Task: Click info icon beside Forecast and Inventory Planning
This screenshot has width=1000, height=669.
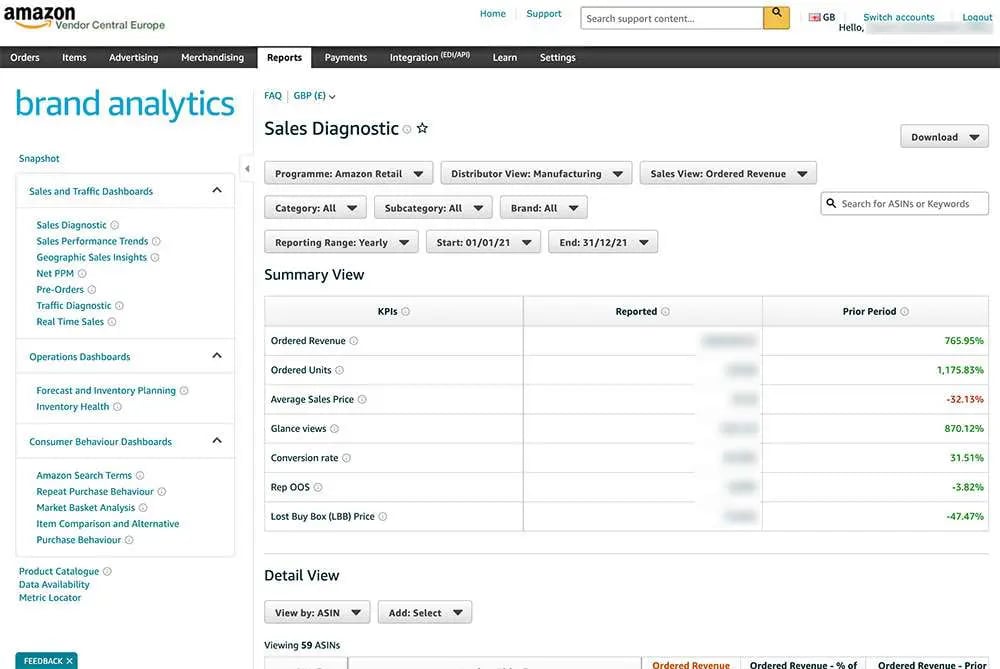Action: [184, 390]
